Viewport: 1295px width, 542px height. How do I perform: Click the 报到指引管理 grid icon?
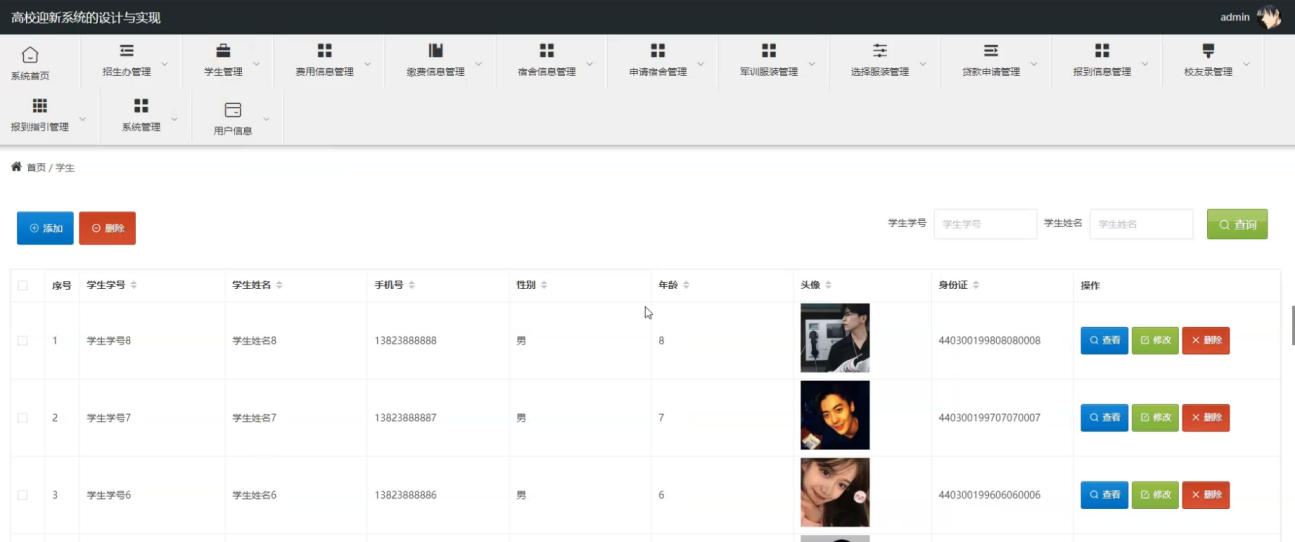[40, 105]
